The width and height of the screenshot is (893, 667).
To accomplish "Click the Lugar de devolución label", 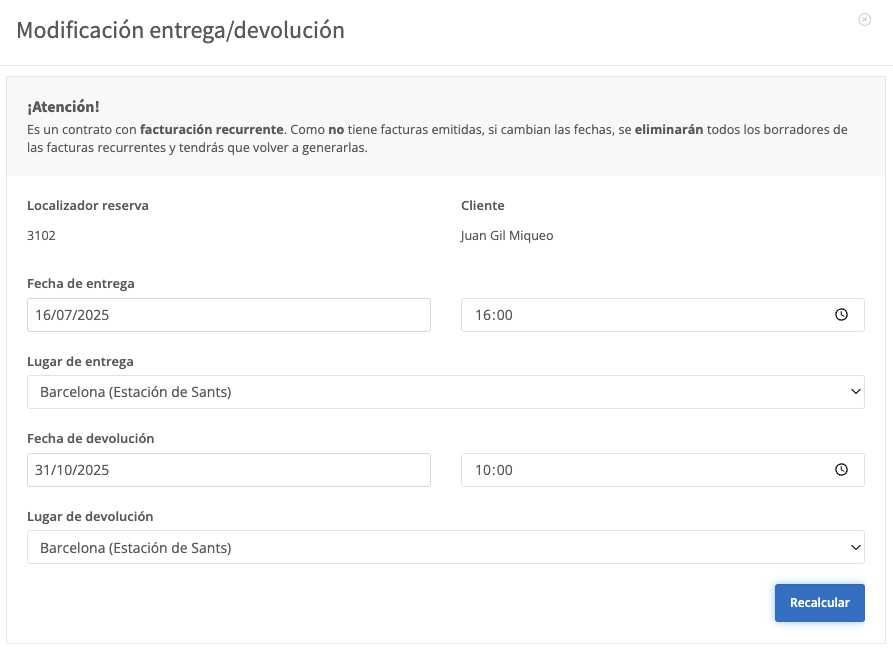I will point(90,517).
